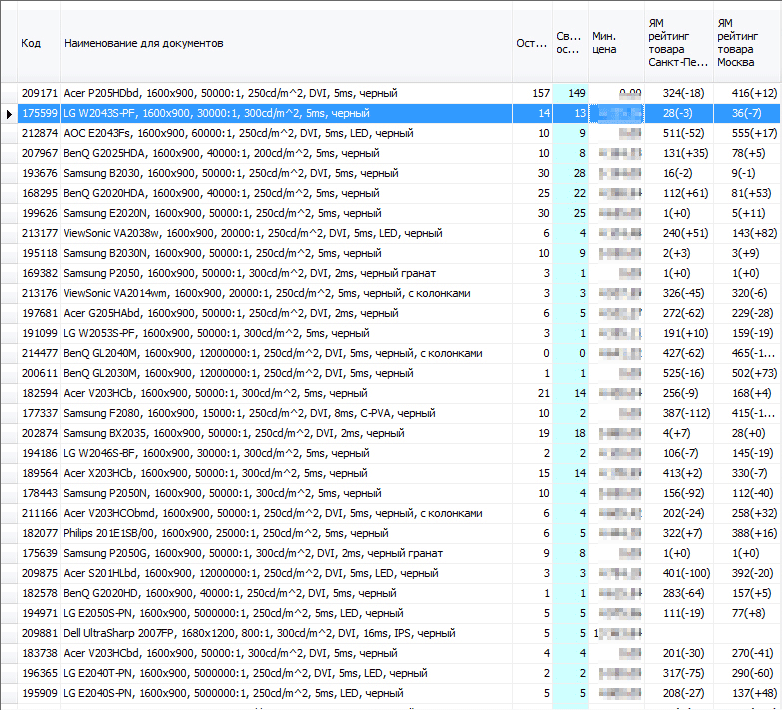Select rating 240(+51) in ViewSonic VA2038w row
Screen dimensions: 782x710
point(679,233)
